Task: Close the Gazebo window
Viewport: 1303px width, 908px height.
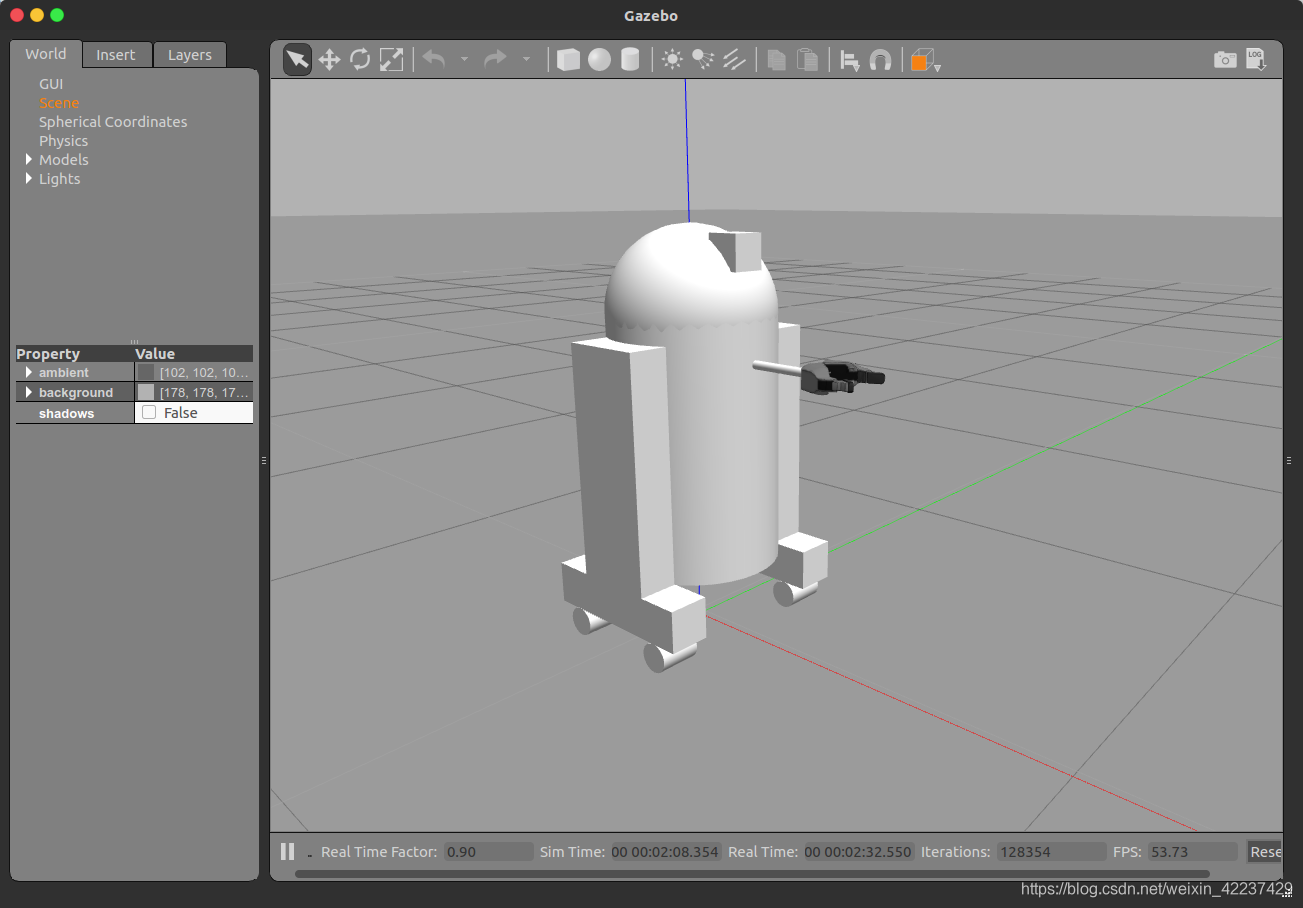Action: tap(16, 15)
